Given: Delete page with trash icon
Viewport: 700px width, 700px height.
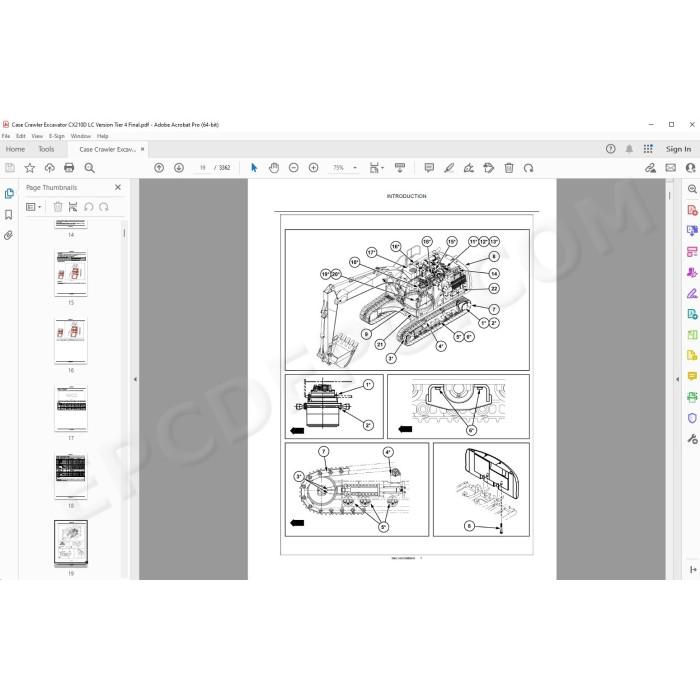Looking at the screenshot, I should point(508,168).
